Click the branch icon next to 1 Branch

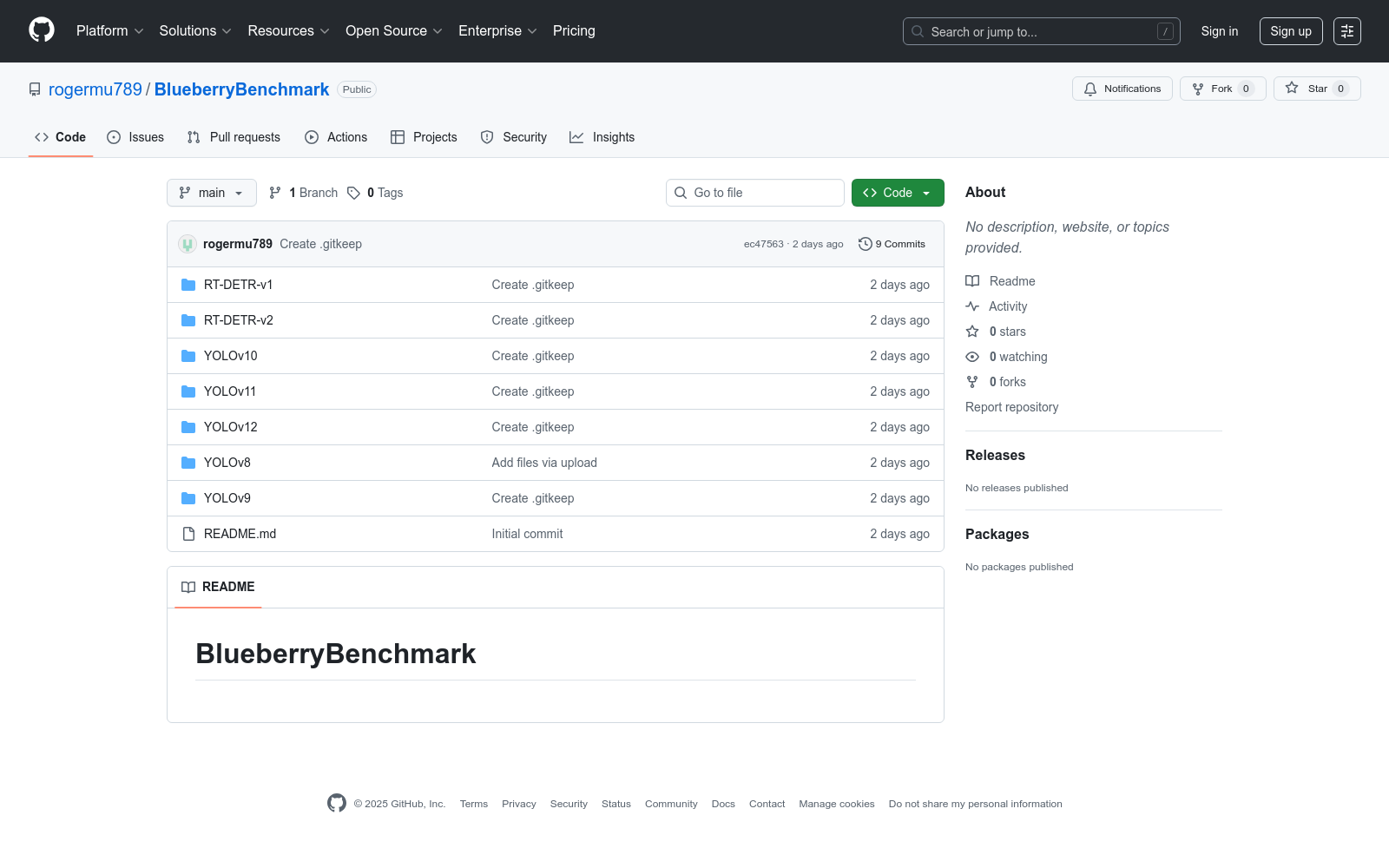275,193
